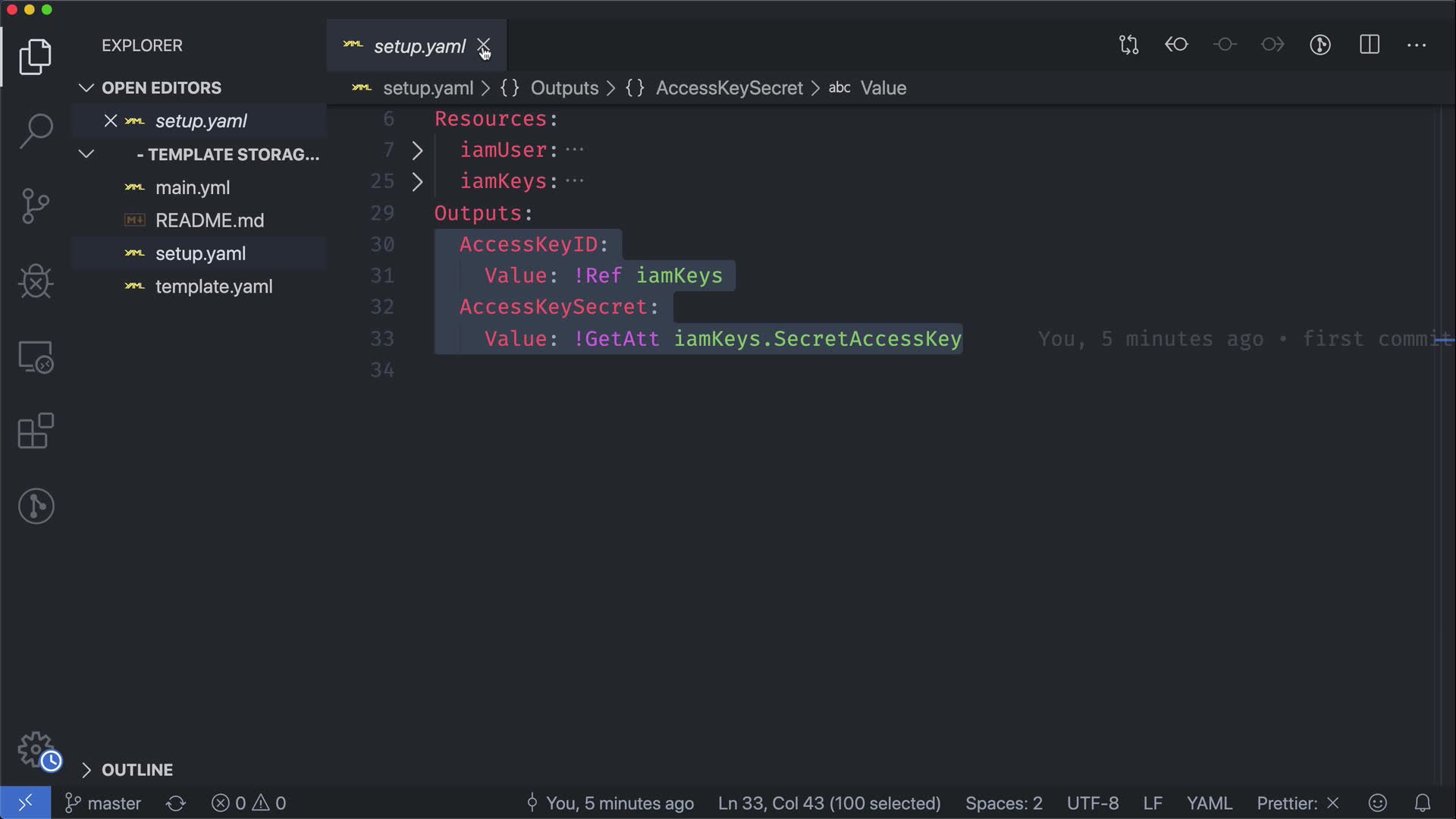Screen dimensions: 1456x819
Task: Click split editor right icon
Action: (1370, 45)
